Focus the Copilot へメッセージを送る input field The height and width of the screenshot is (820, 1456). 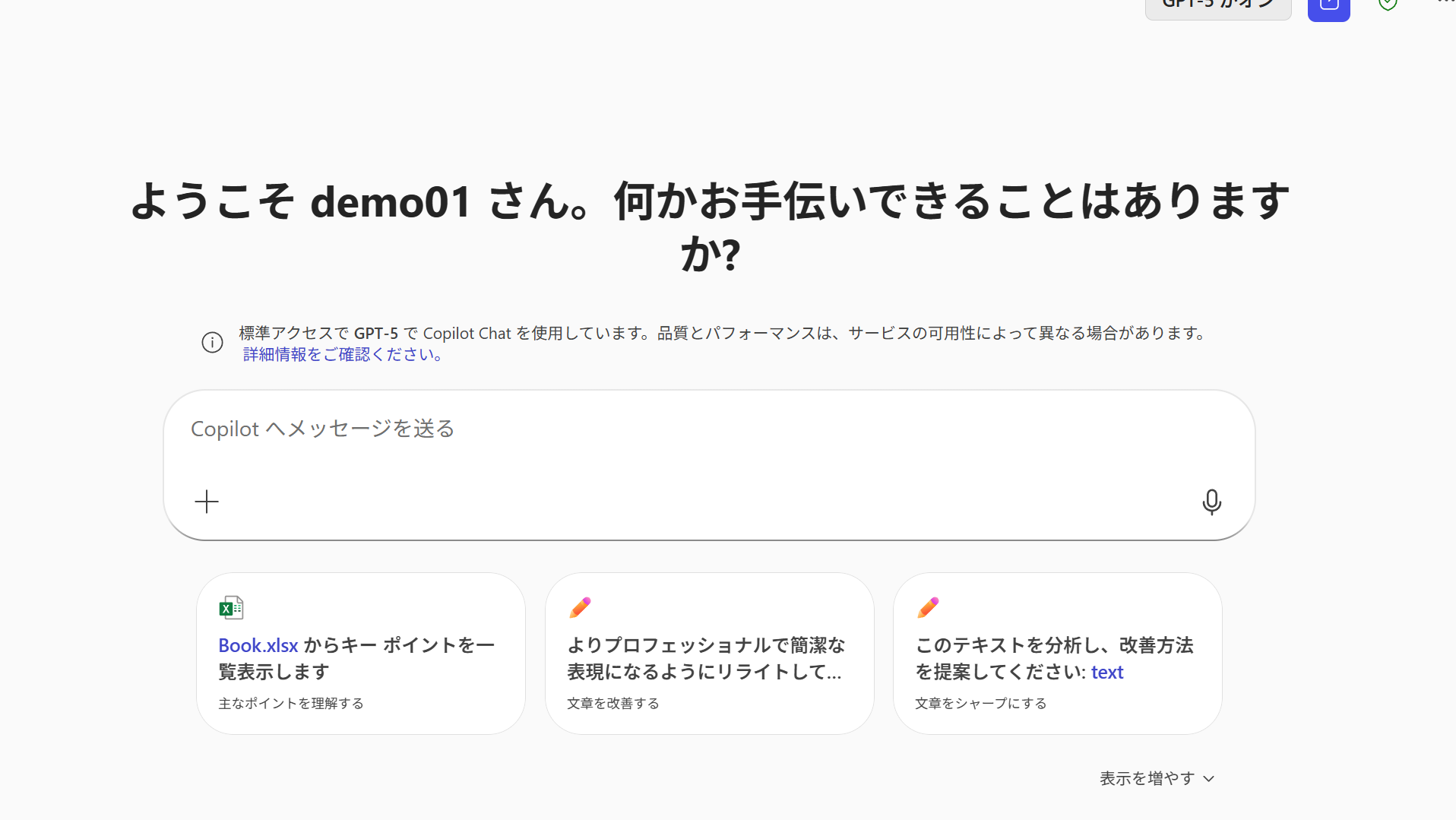click(709, 429)
